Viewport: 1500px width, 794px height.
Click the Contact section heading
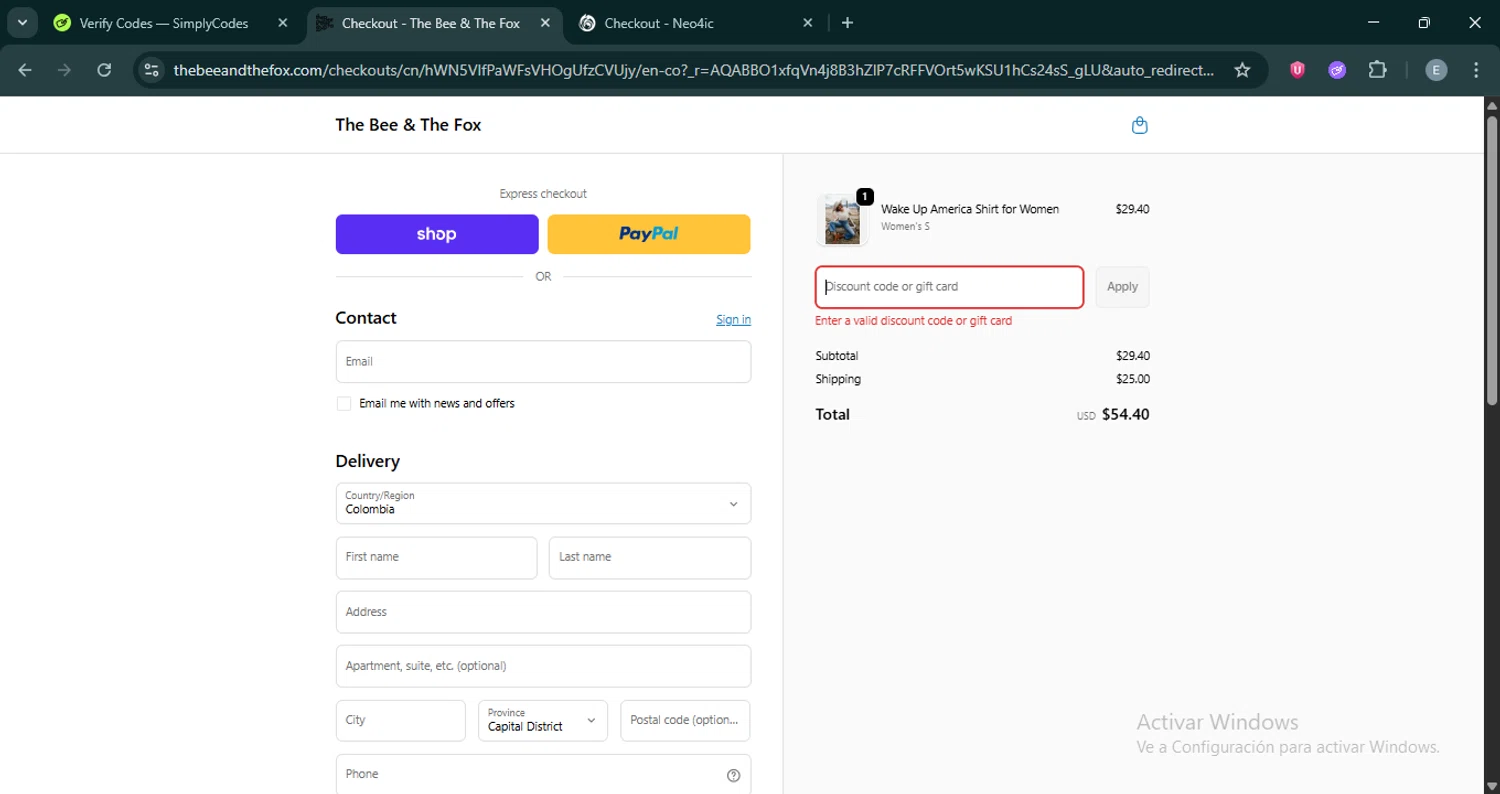366,318
